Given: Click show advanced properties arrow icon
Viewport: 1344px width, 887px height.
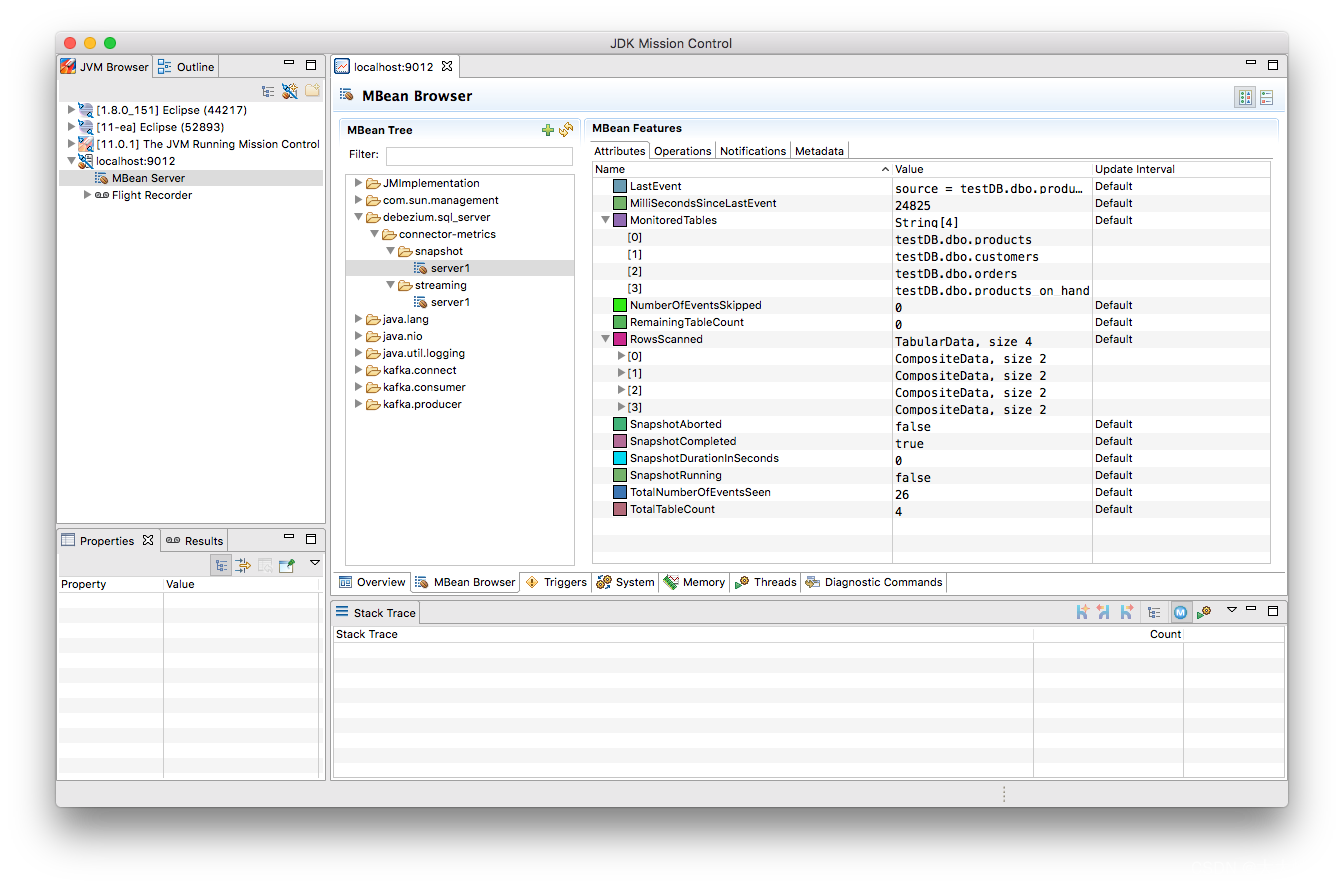Looking at the screenshot, I should click(x=243, y=565).
